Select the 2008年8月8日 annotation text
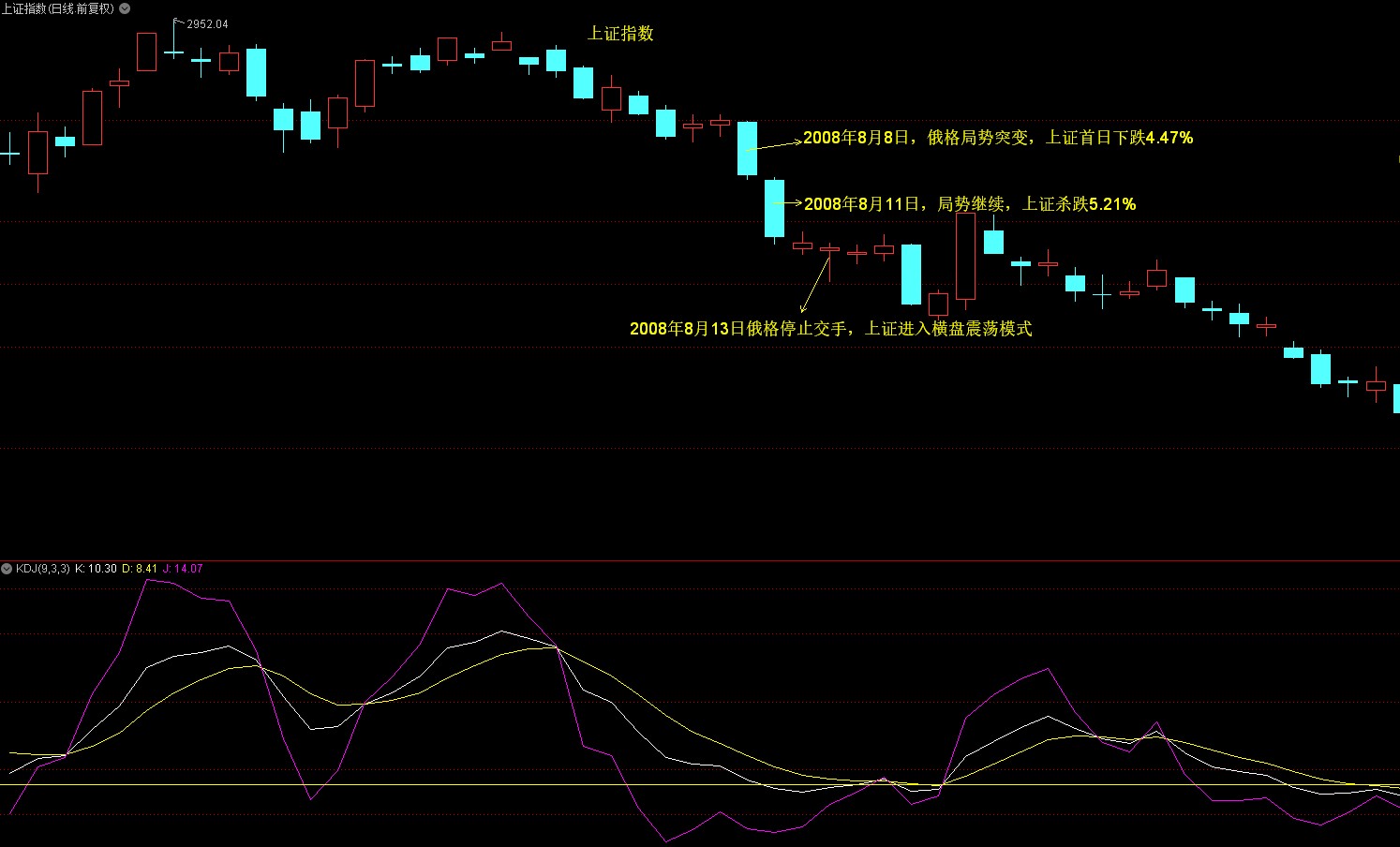 coord(998,138)
